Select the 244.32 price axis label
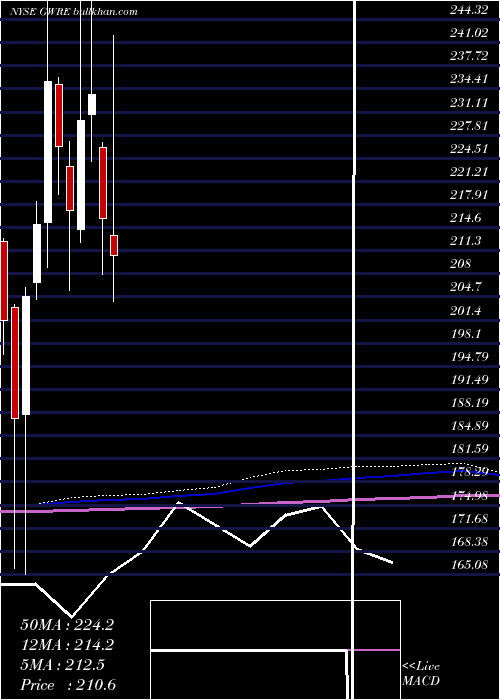 (468, 11)
